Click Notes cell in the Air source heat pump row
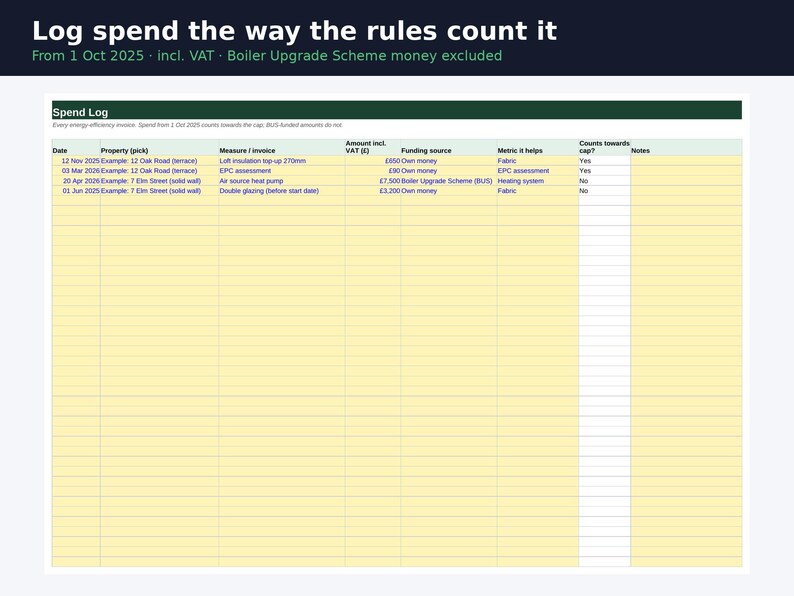The height and width of the screenshot is (596, 794). coord(686,181)
